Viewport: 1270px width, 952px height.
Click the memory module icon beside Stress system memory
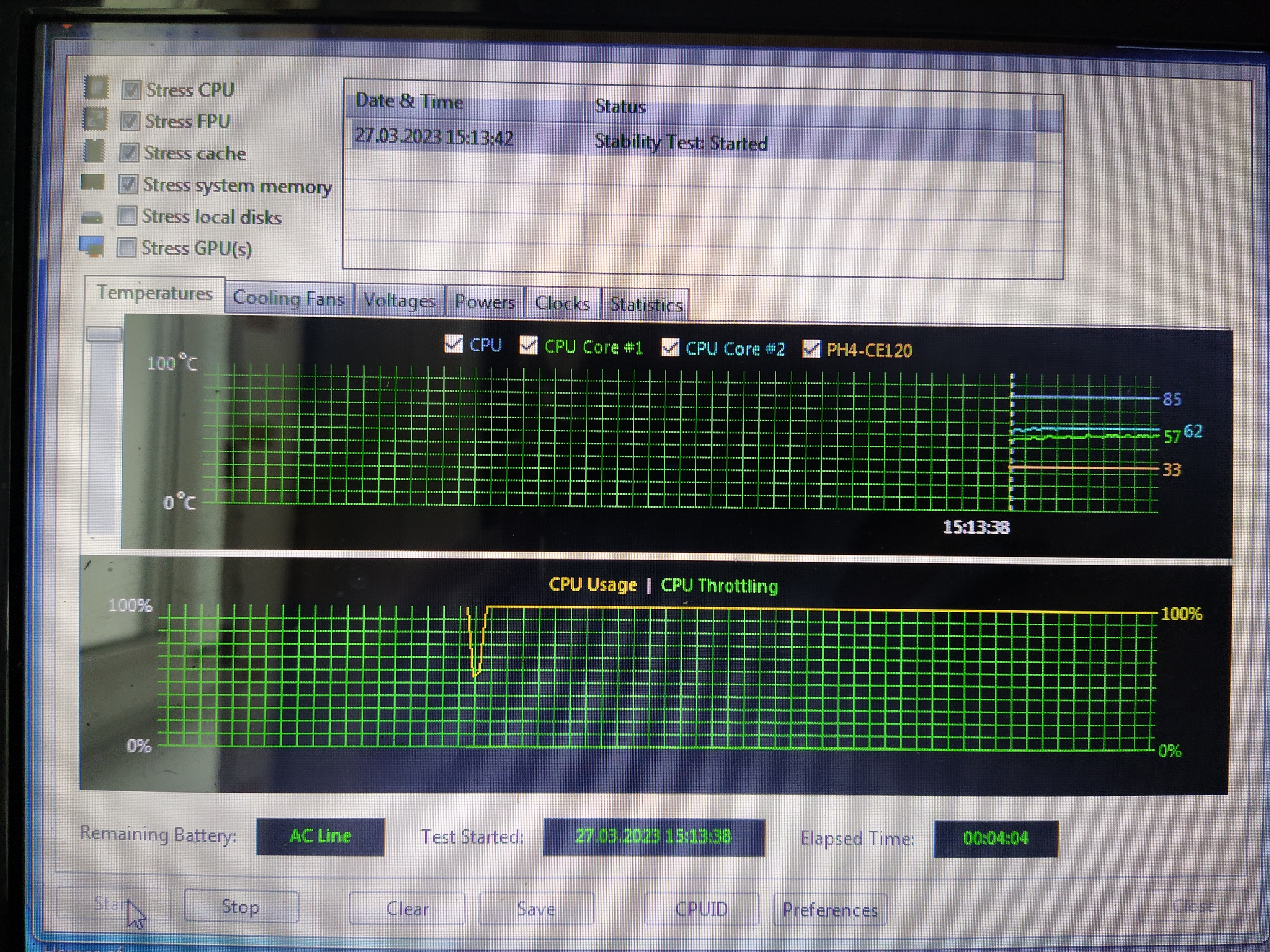93,182
